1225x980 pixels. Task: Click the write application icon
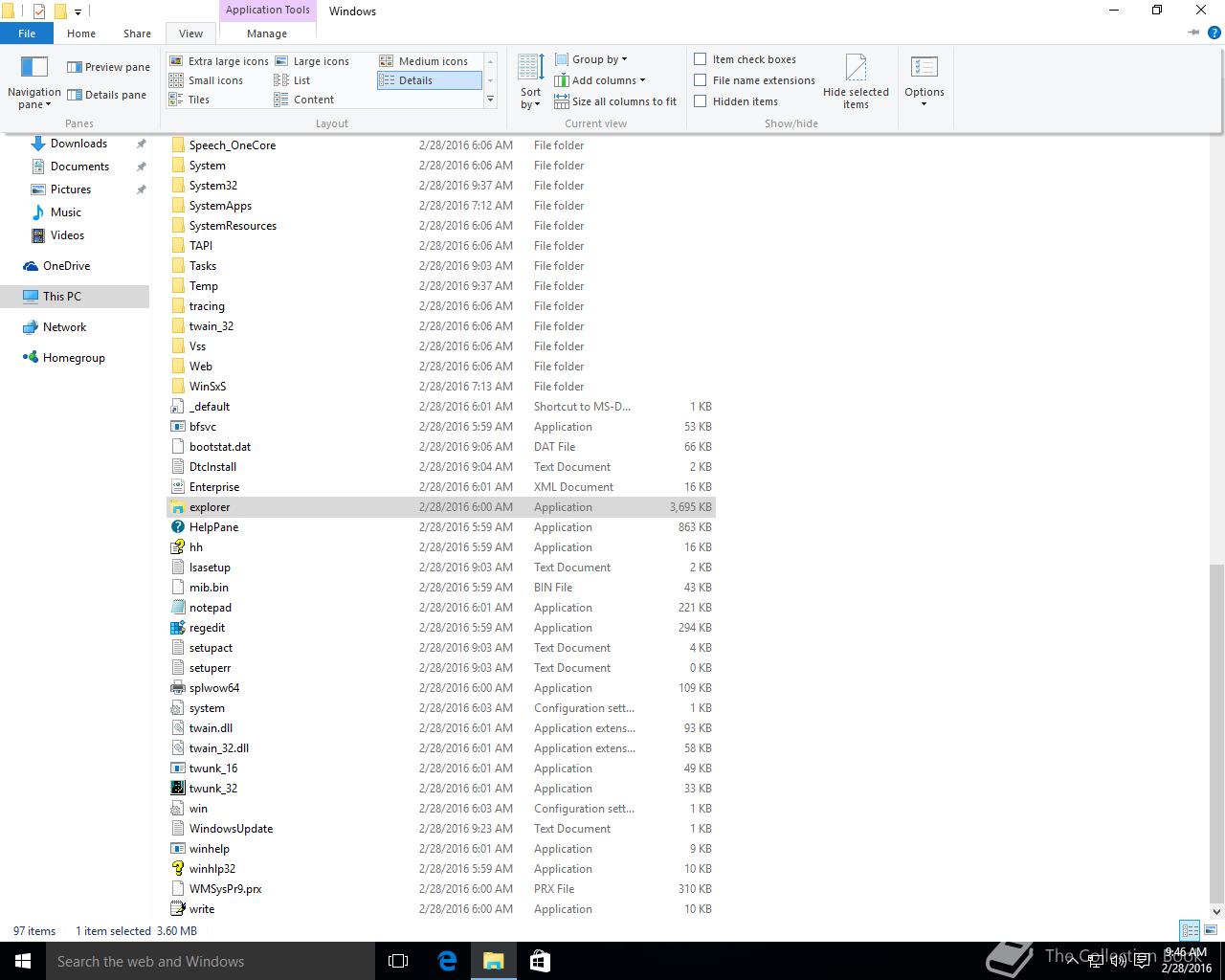click(177, 909)
